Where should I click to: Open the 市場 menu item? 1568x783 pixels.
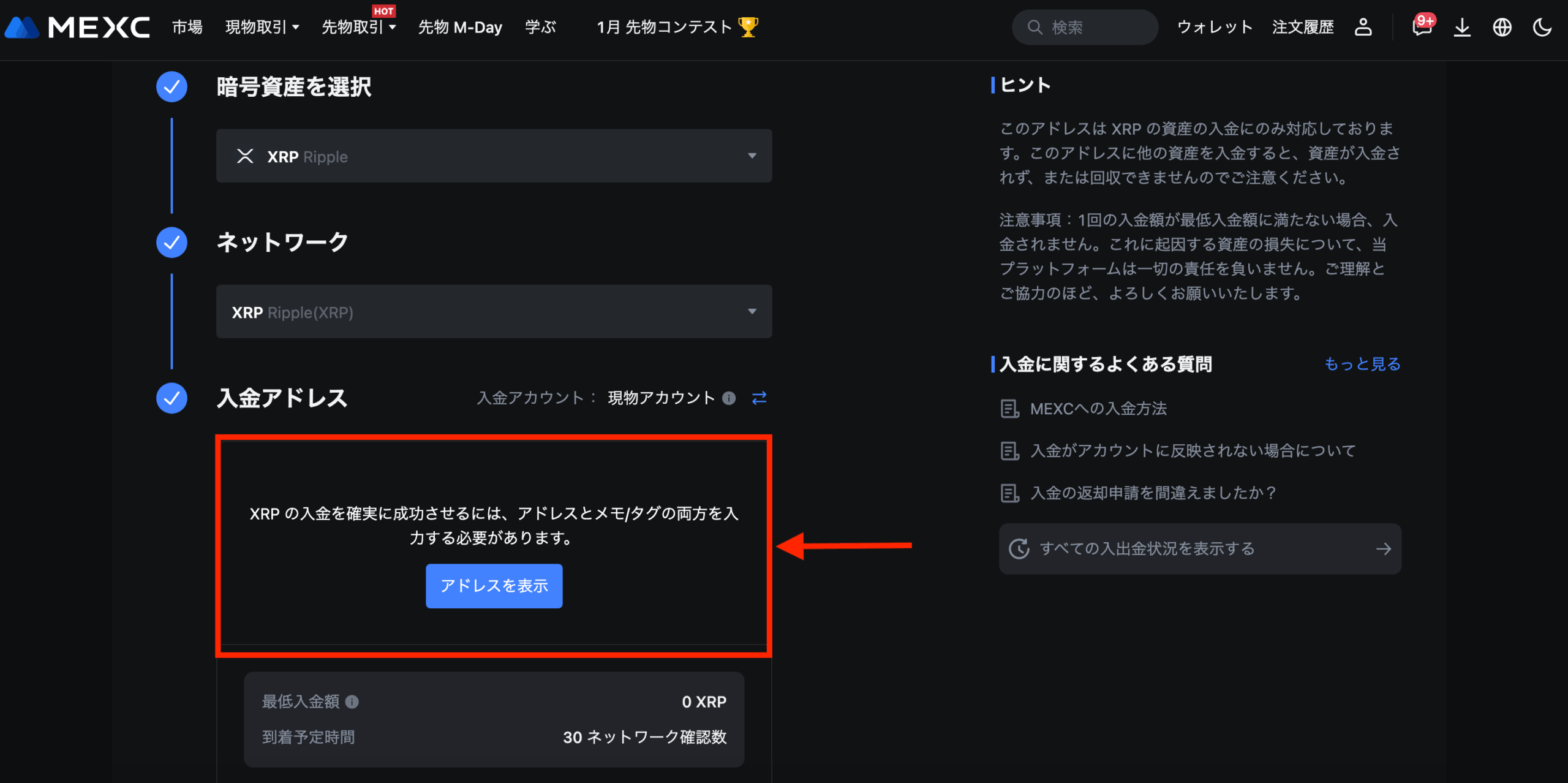(187, 27)
